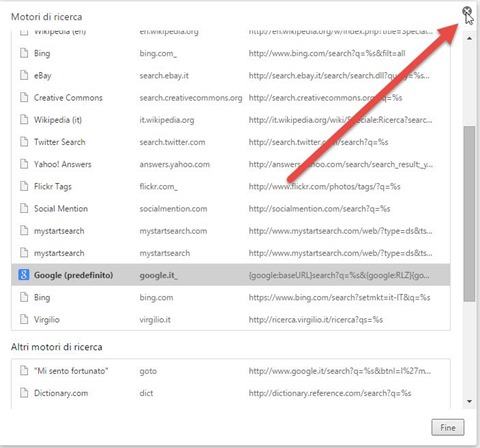Click the page icon beside "Mi sento fortunato"
The image size is (480, 448).
pyautogui.click(x=24, y=371)
